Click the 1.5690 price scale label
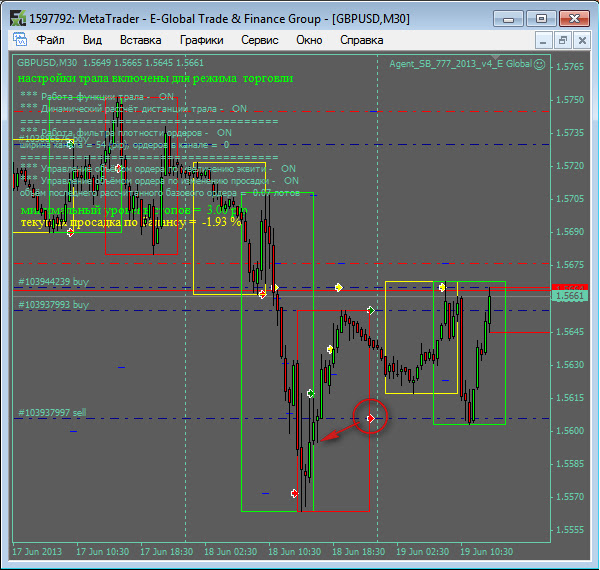This screenshot has width=600, height=570. click(x=570, y=232)
